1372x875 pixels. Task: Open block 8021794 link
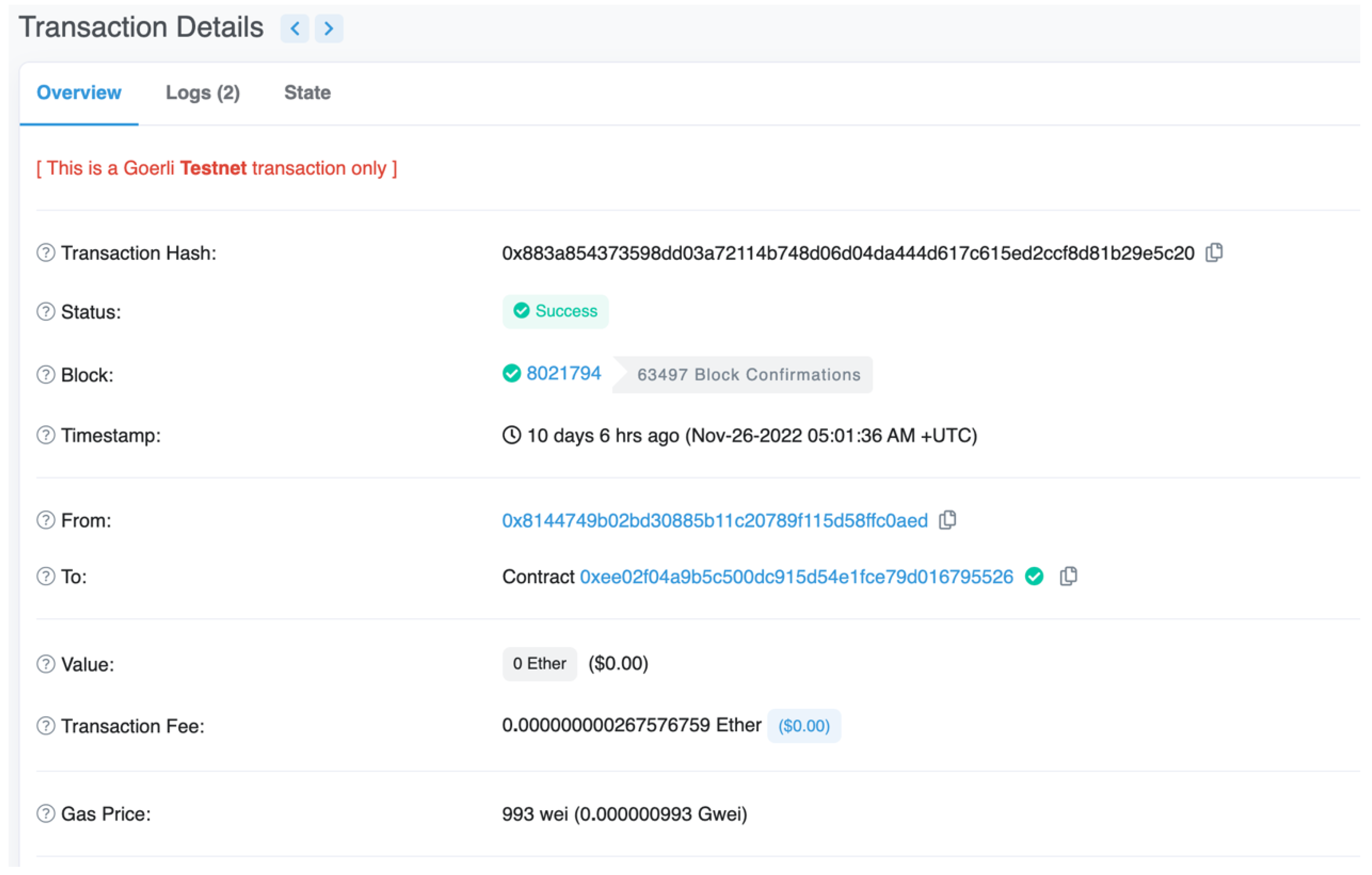563,373
